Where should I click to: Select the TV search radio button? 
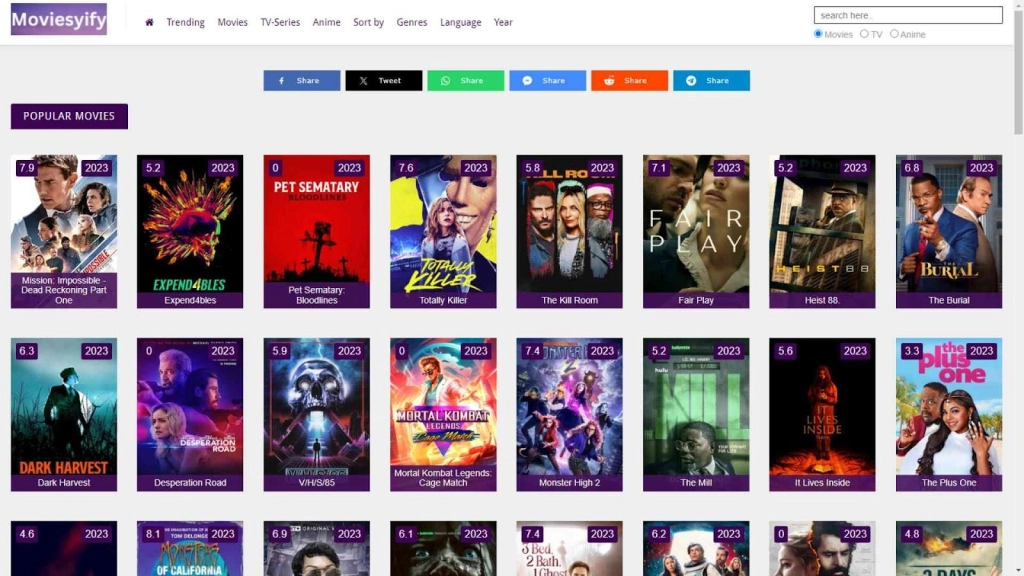[x=864, y=33]
